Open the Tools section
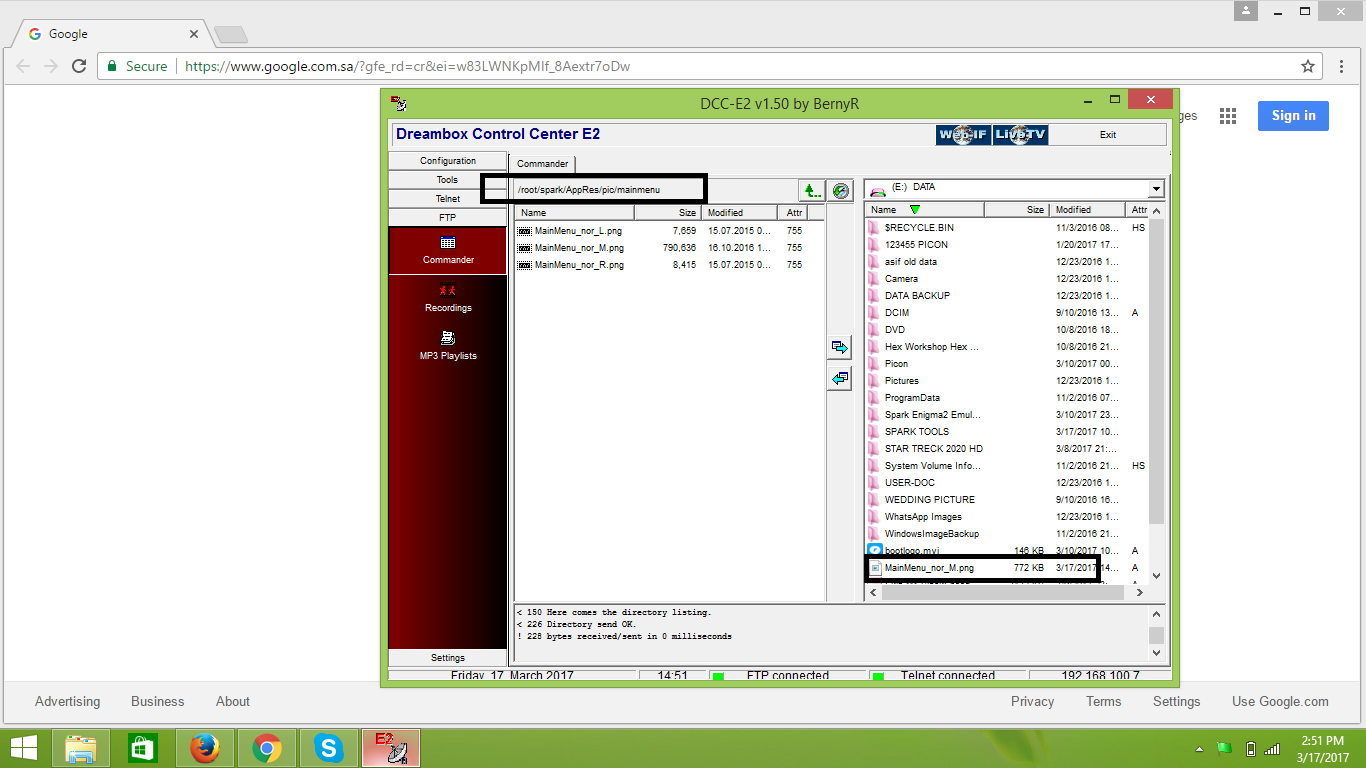The height and width of the screenshot is (768, 1366). click(448, 180)
